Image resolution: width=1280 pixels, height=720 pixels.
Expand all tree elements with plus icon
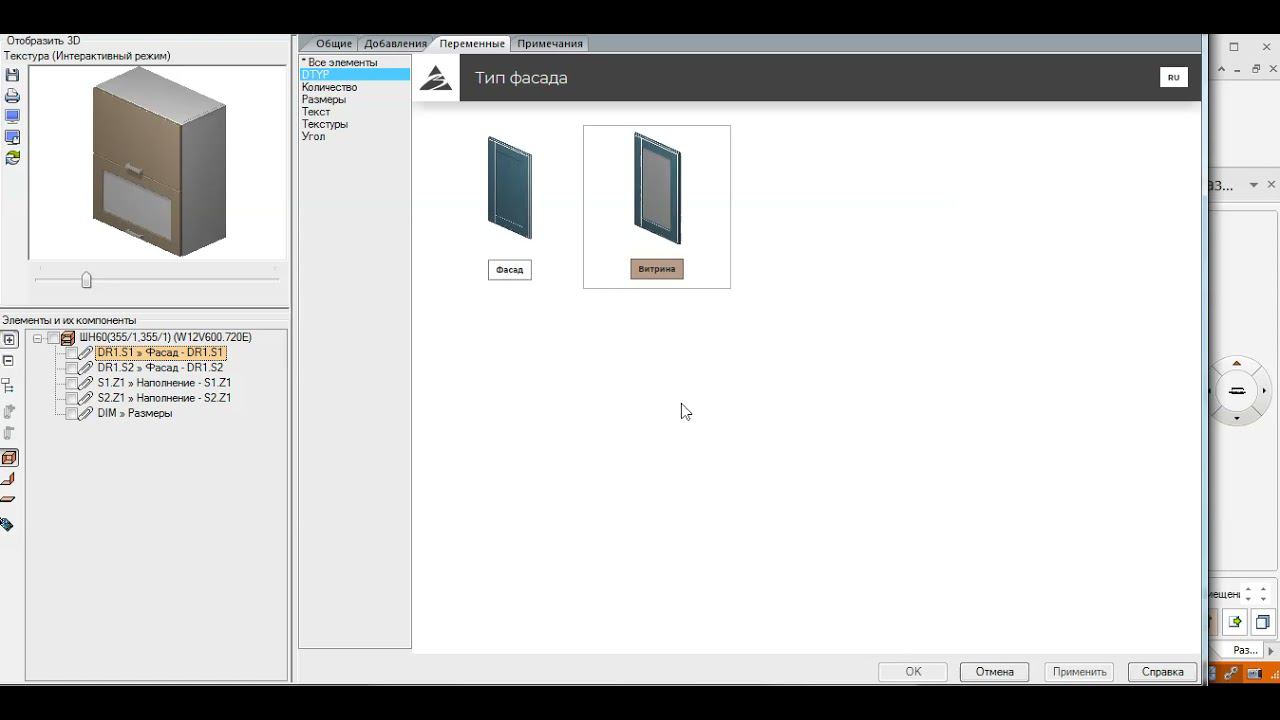click(10, 340)
